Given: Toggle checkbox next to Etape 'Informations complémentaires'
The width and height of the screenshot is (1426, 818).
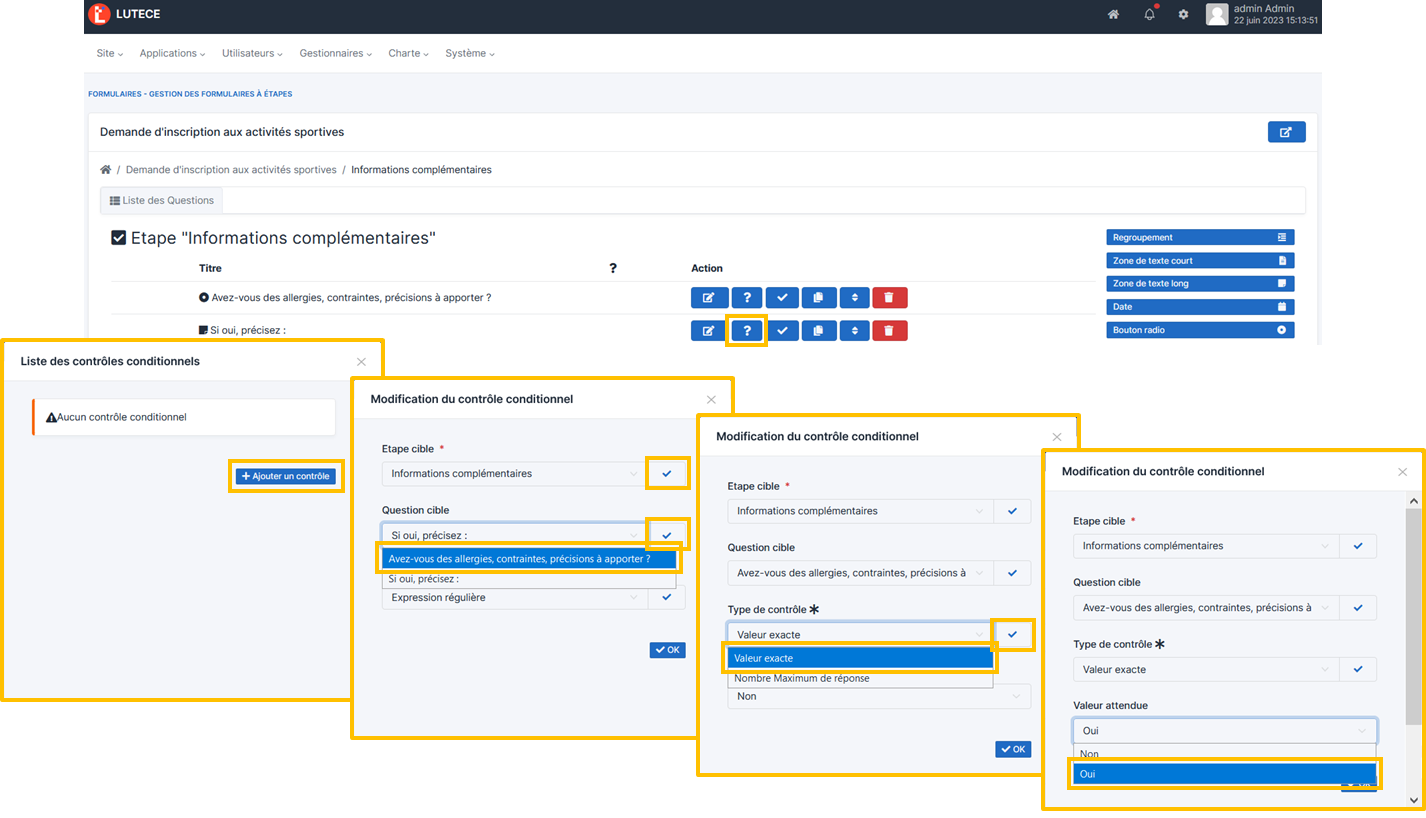Looking at the screenshot, I should (118, 238).
